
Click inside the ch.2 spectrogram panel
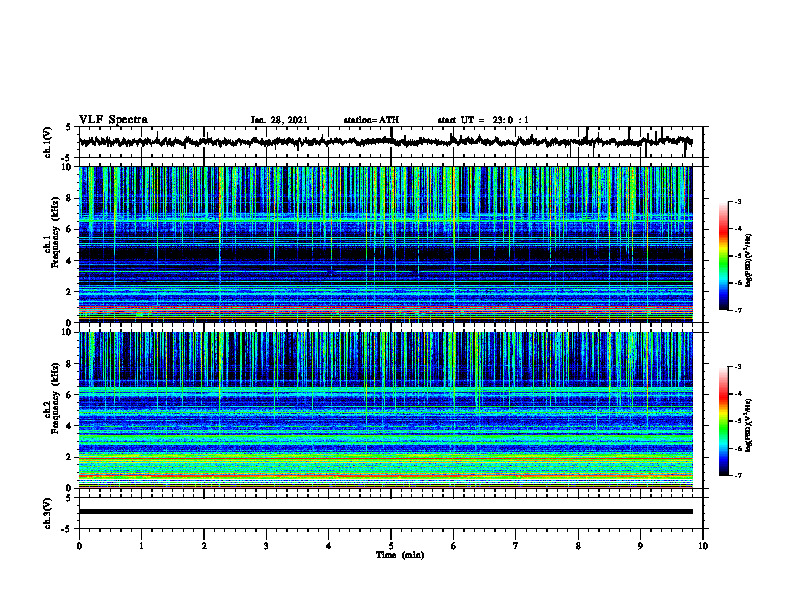385,410
